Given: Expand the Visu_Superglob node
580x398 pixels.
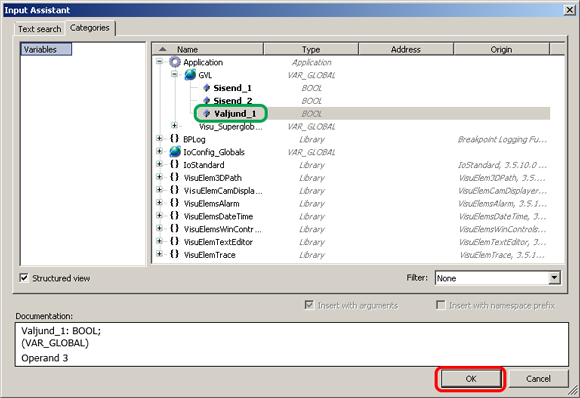Looking at the screenshot, I should (x=175, y=125).
